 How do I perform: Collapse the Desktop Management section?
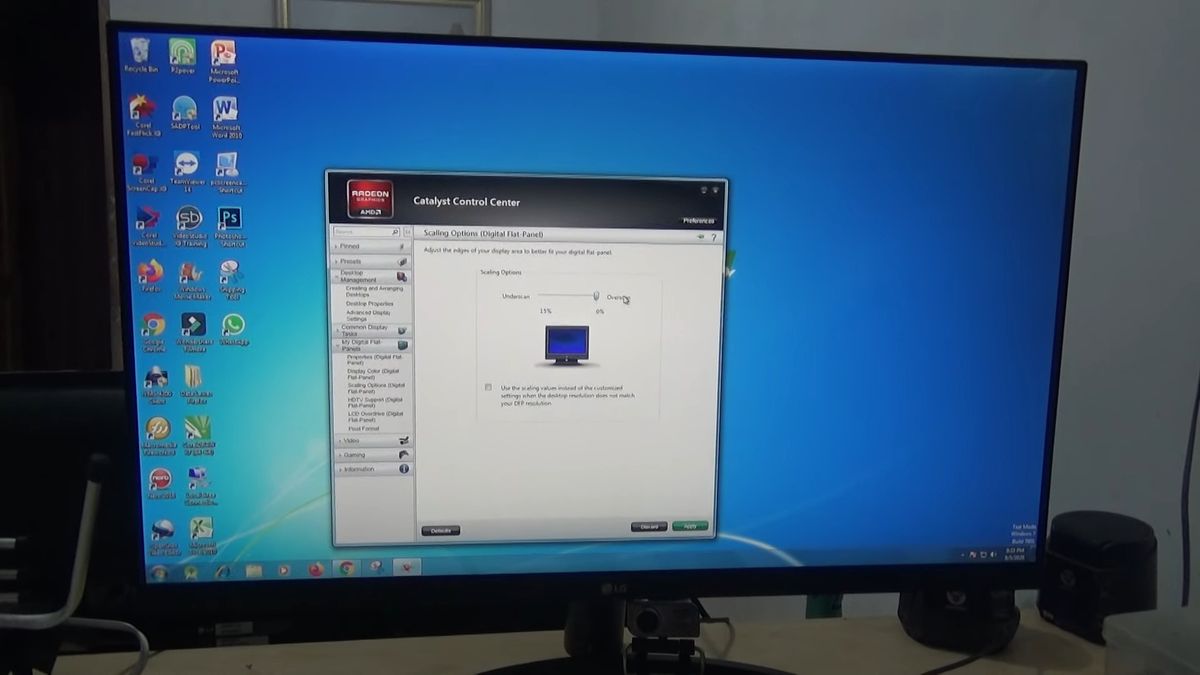372,276
